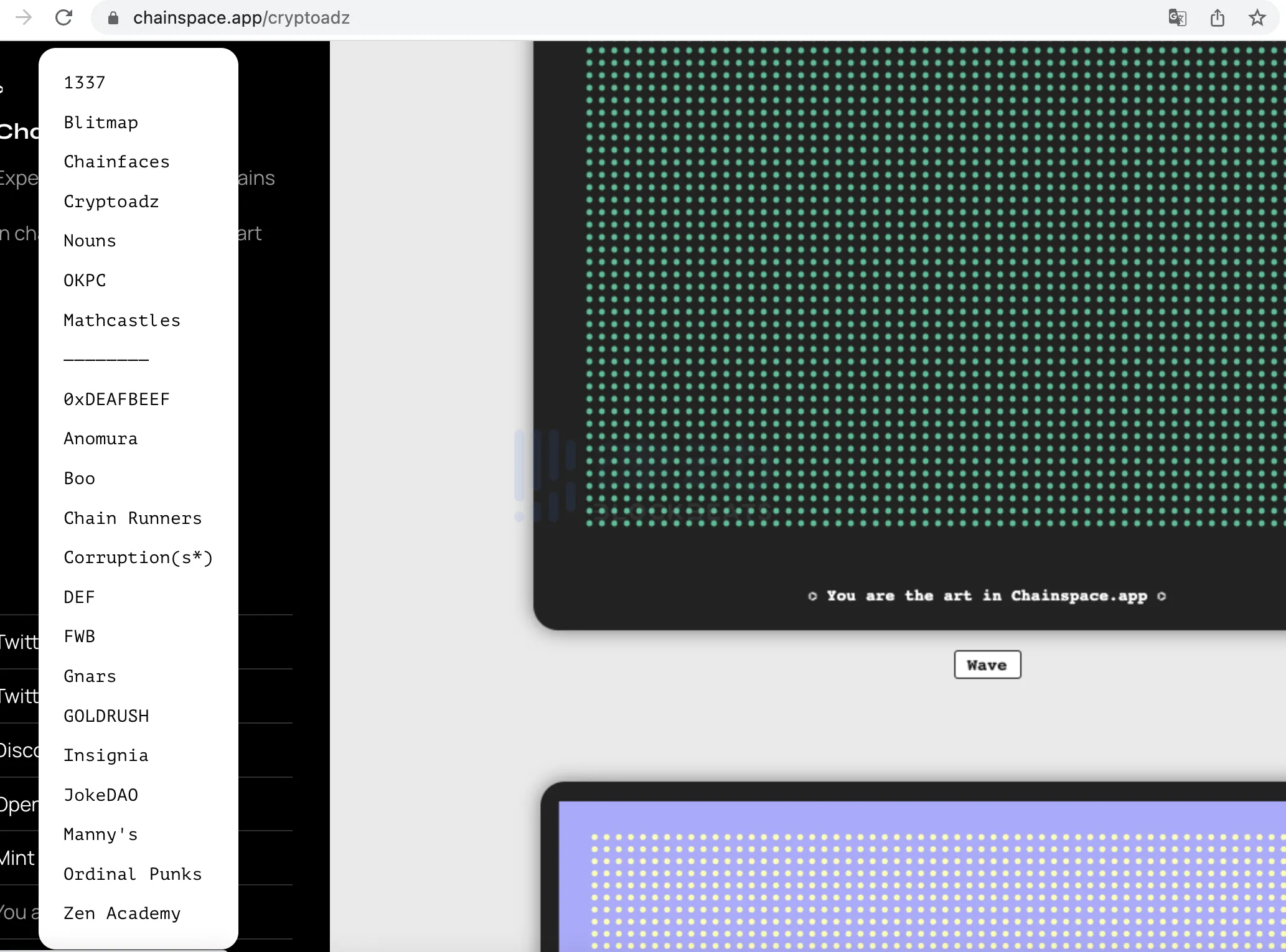Viewport: 1286px width, 952px height.
Task: Select Zen Academy from the collection list
Action: [x=123, y=912]
